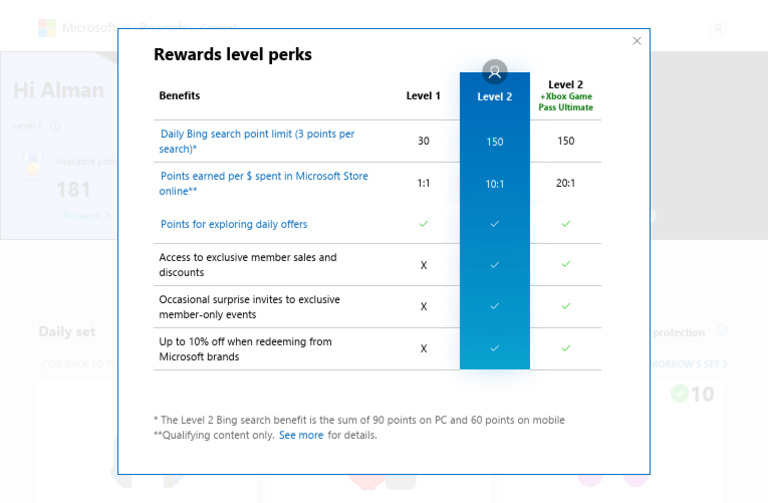Click the Microsoft logo in the header
The height and width of the screenshot is (503, 768).
pos(47,28)
